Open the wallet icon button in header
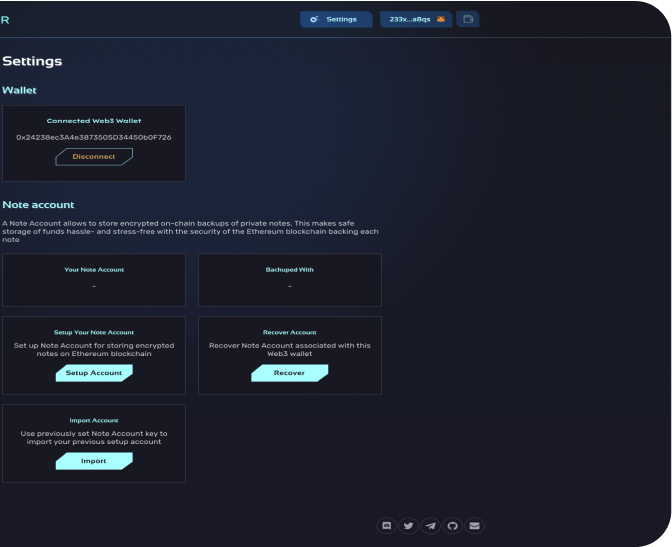672x547 pixels. [x=468, y=19]
